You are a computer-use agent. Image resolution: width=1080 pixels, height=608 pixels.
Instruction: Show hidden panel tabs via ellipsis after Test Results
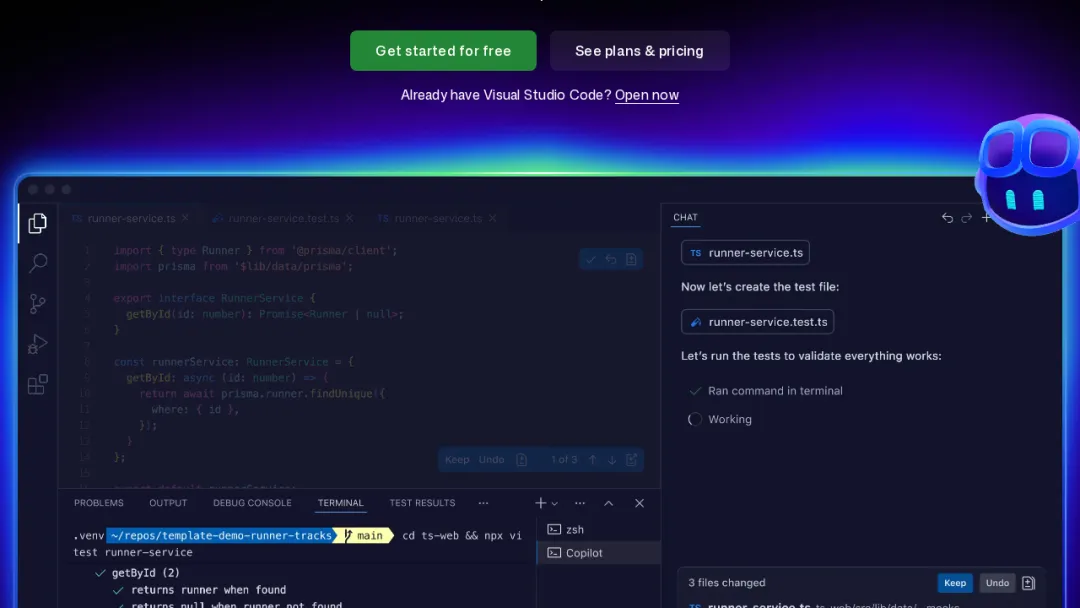(484, 503)
